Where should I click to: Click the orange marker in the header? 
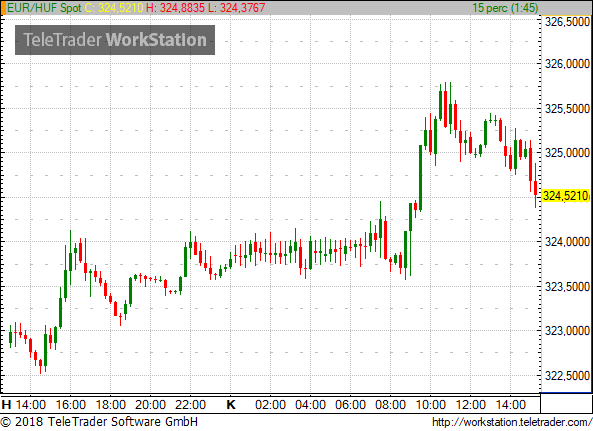pos(3,8)
